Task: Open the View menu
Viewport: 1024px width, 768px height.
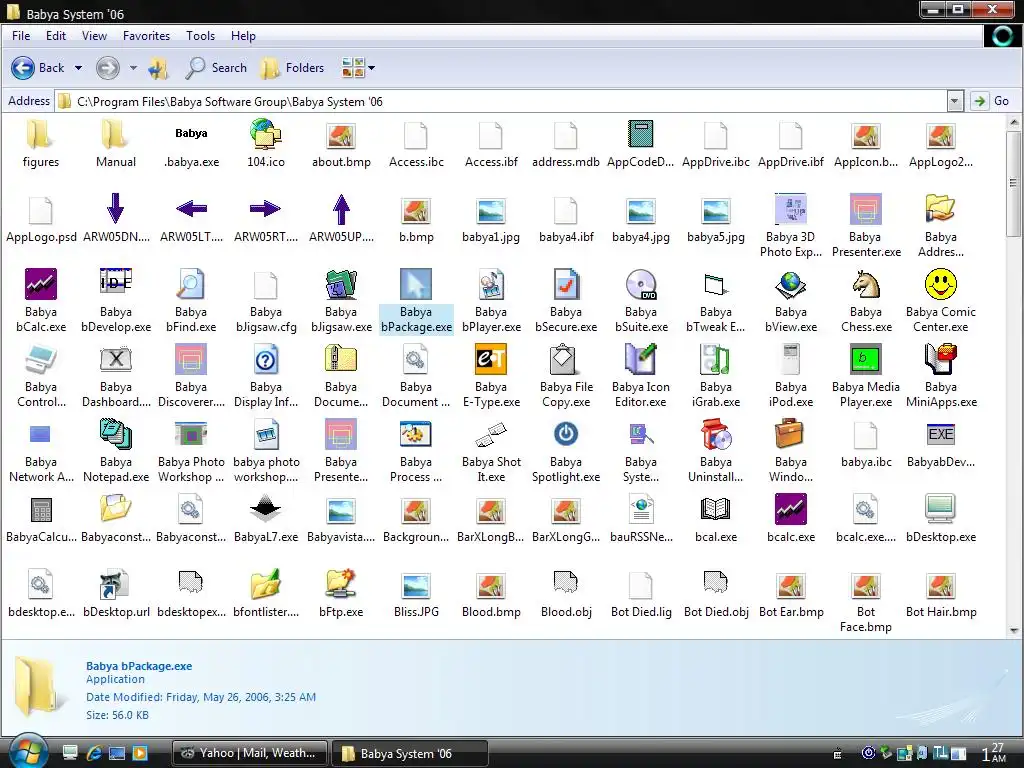Action: [94, 36]
